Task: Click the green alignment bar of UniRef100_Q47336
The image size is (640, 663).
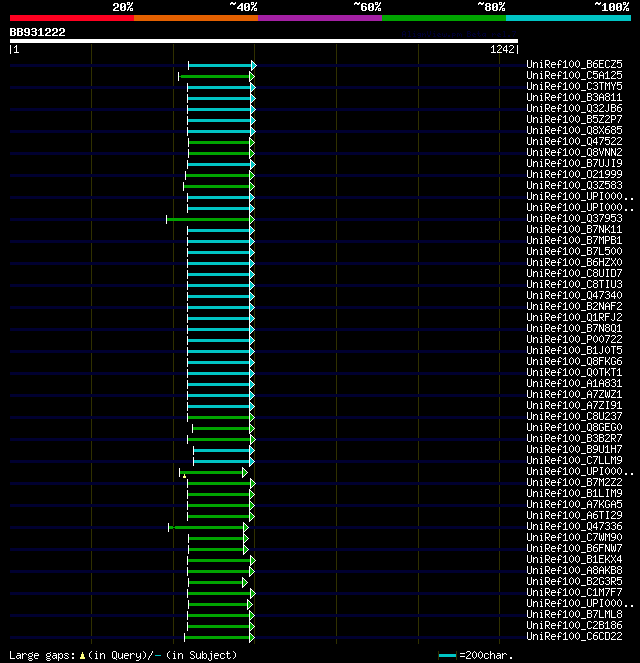Action: [206, 527]
